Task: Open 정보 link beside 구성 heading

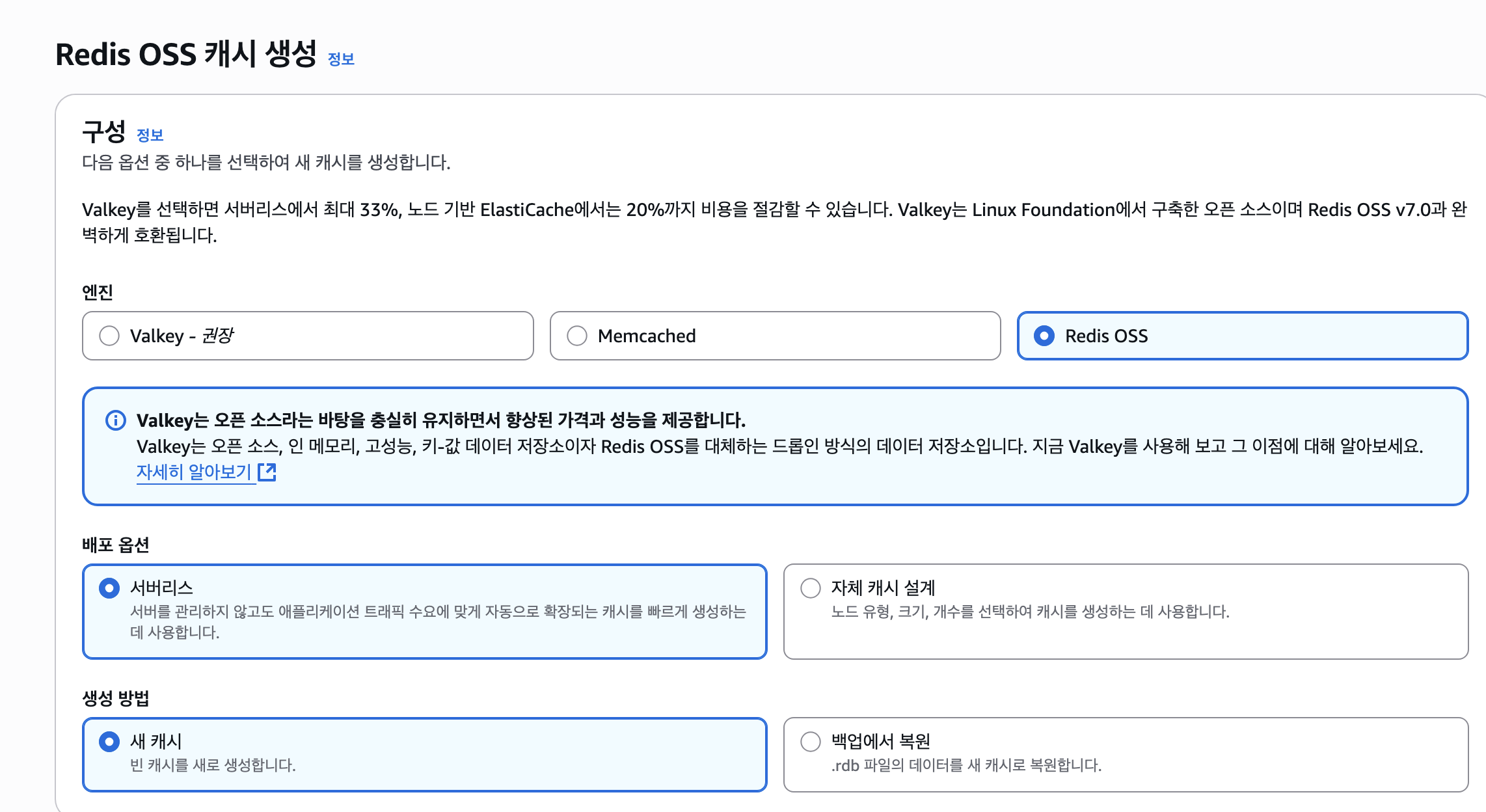Action: click(x=150, y=135)
